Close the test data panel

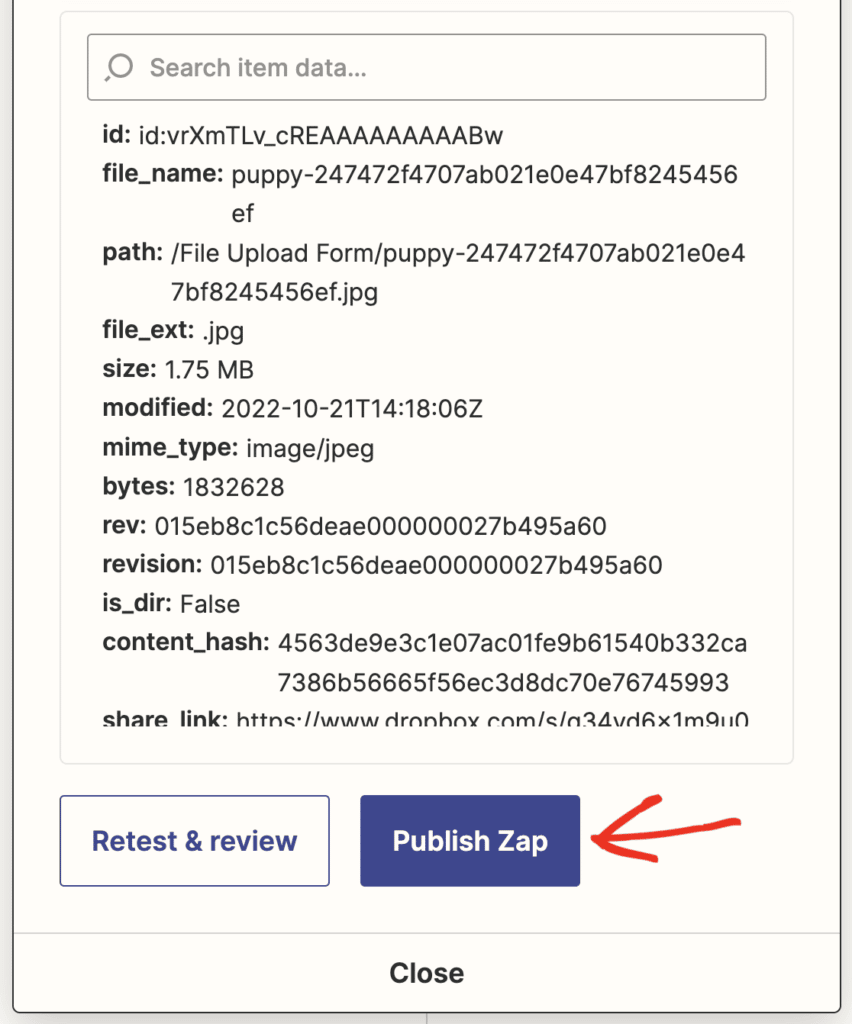[426, 971]
